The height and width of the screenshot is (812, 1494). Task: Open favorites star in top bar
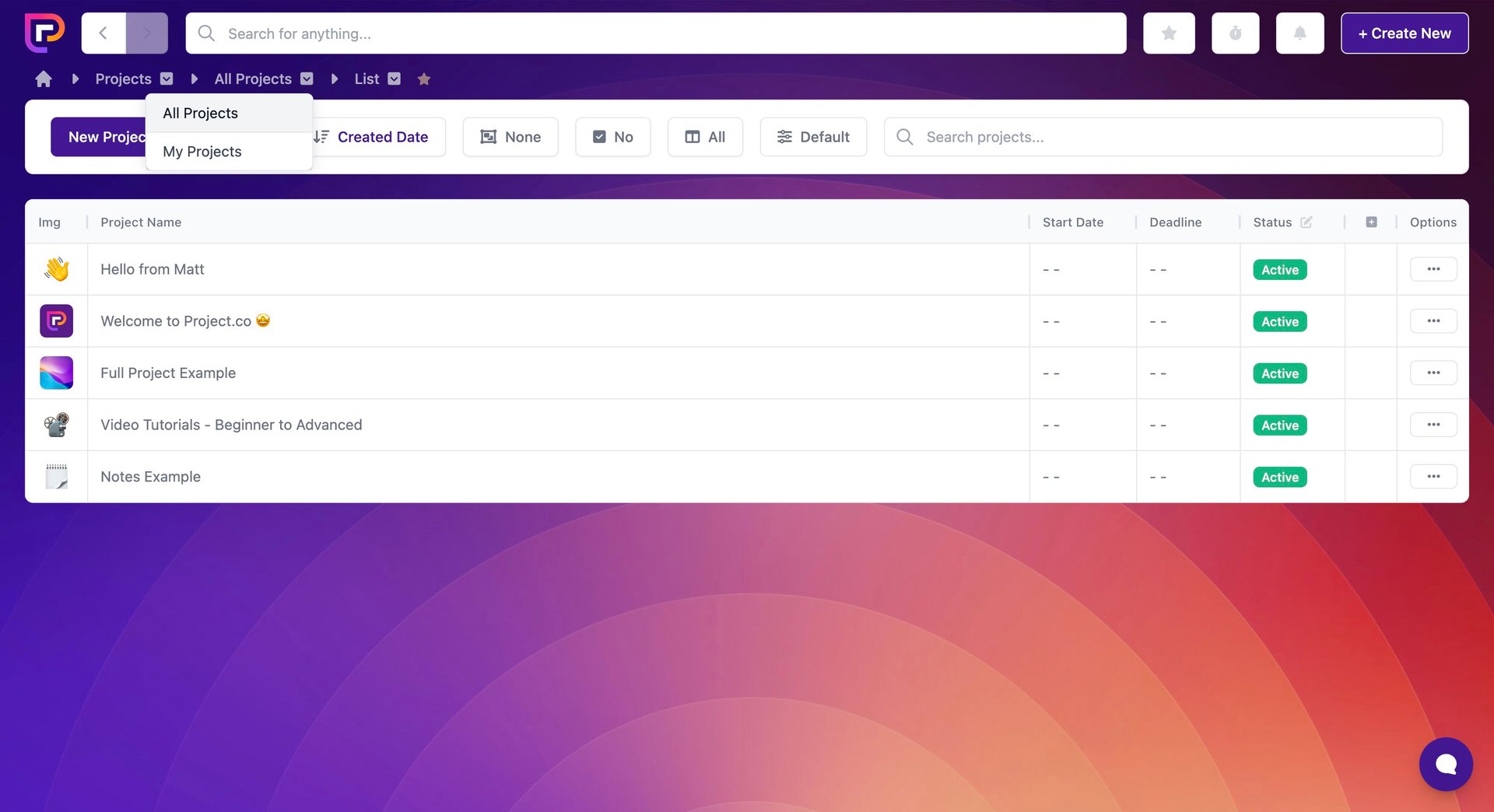click(1169, 33)
